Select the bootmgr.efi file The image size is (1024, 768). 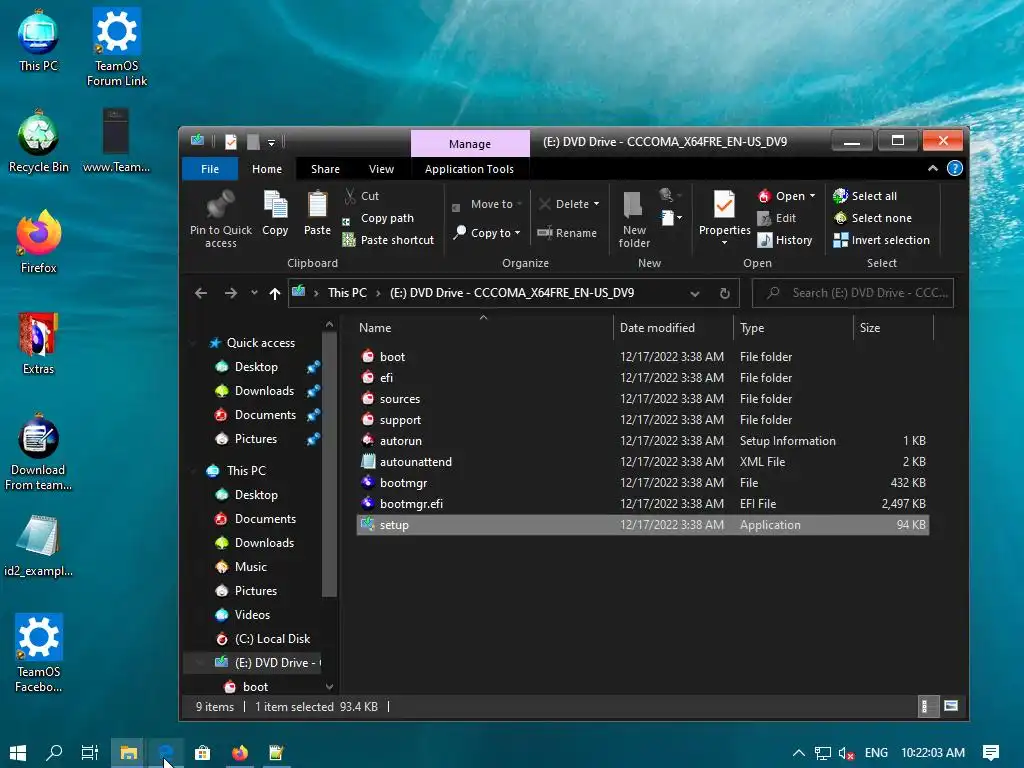(643, 504)
